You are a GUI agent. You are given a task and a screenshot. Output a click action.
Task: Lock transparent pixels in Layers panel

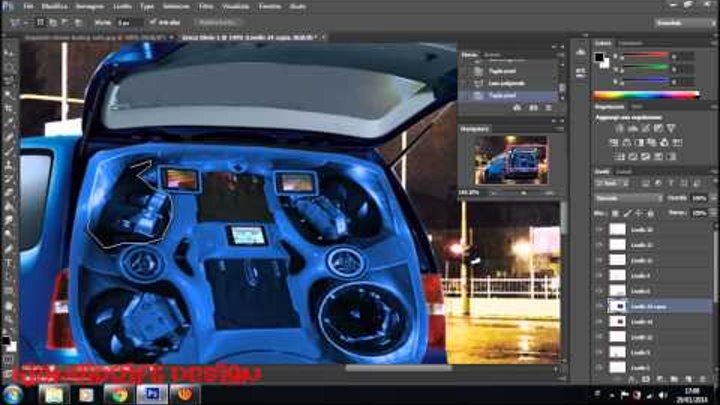pos(615,213)
